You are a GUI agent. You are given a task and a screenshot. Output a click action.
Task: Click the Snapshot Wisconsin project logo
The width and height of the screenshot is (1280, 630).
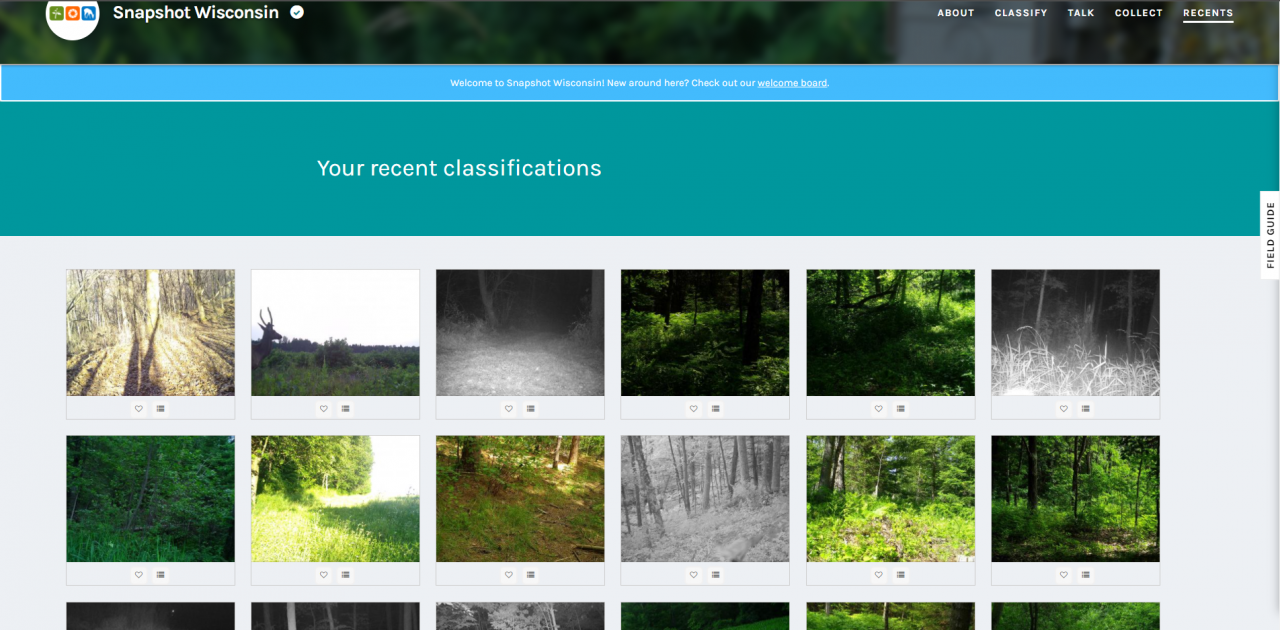(73, 14)
